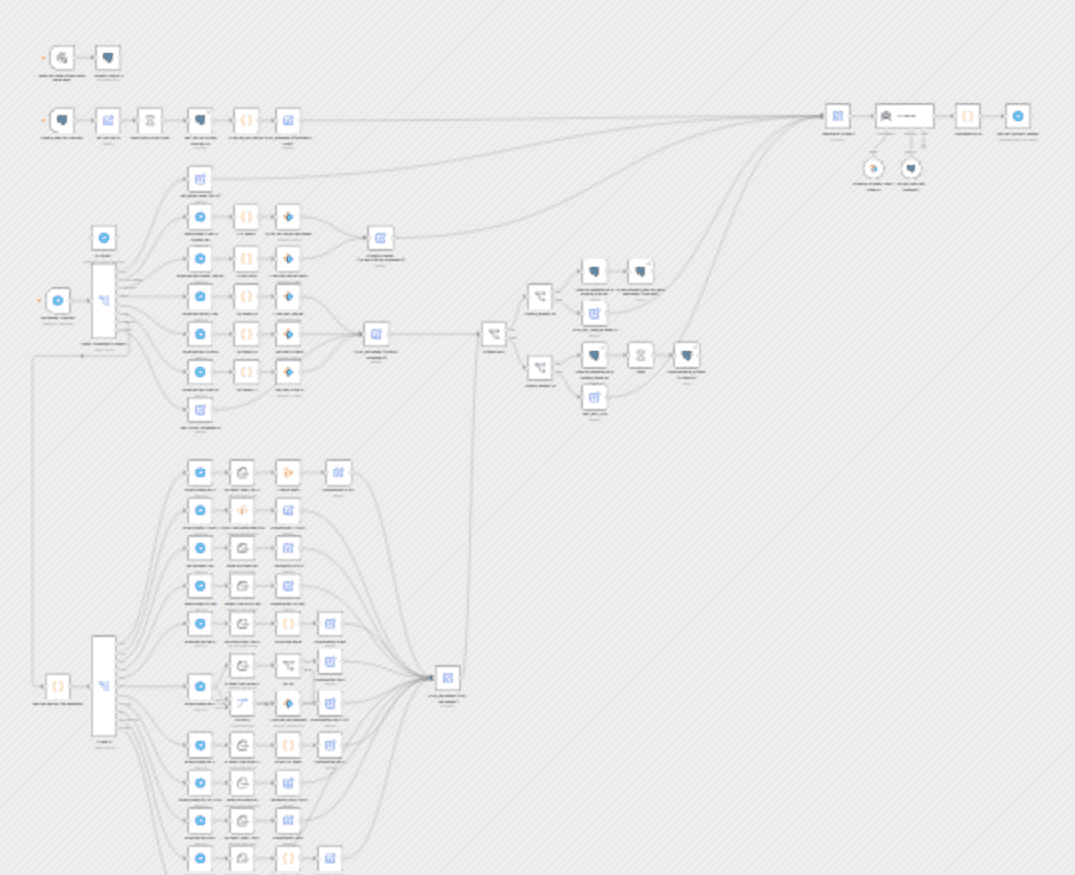Select the Merge node collecting the lower branches
The image size is (1075, 875).
pyautogui.click(x=448, y=678)
